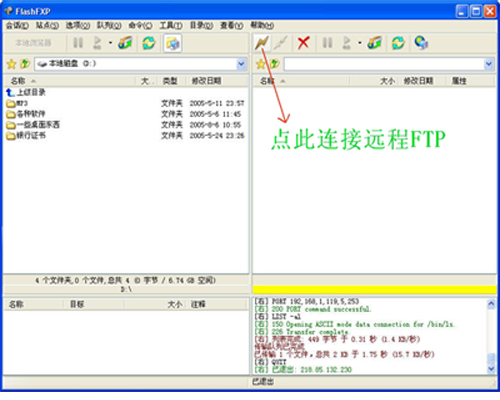Expand the local drive path dropdown arrow
The width and height of the screenshot is (500, 400).
coord(241,64)
